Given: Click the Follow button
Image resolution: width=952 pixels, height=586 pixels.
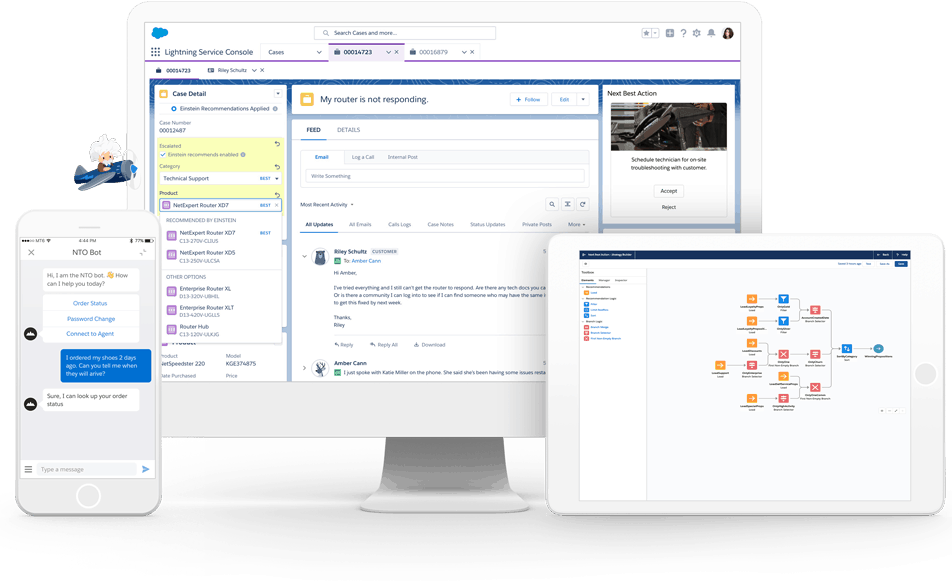Looking at the screenshot, I should tap(528, 100).
